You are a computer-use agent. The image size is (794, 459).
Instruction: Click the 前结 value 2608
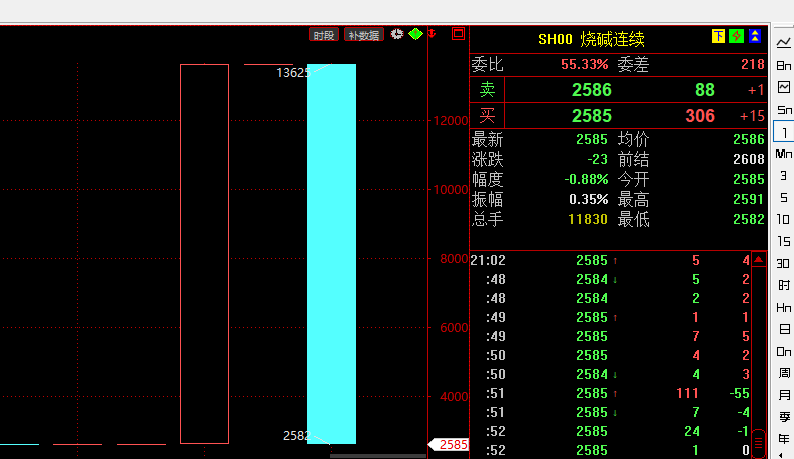[x=748, y=160]
